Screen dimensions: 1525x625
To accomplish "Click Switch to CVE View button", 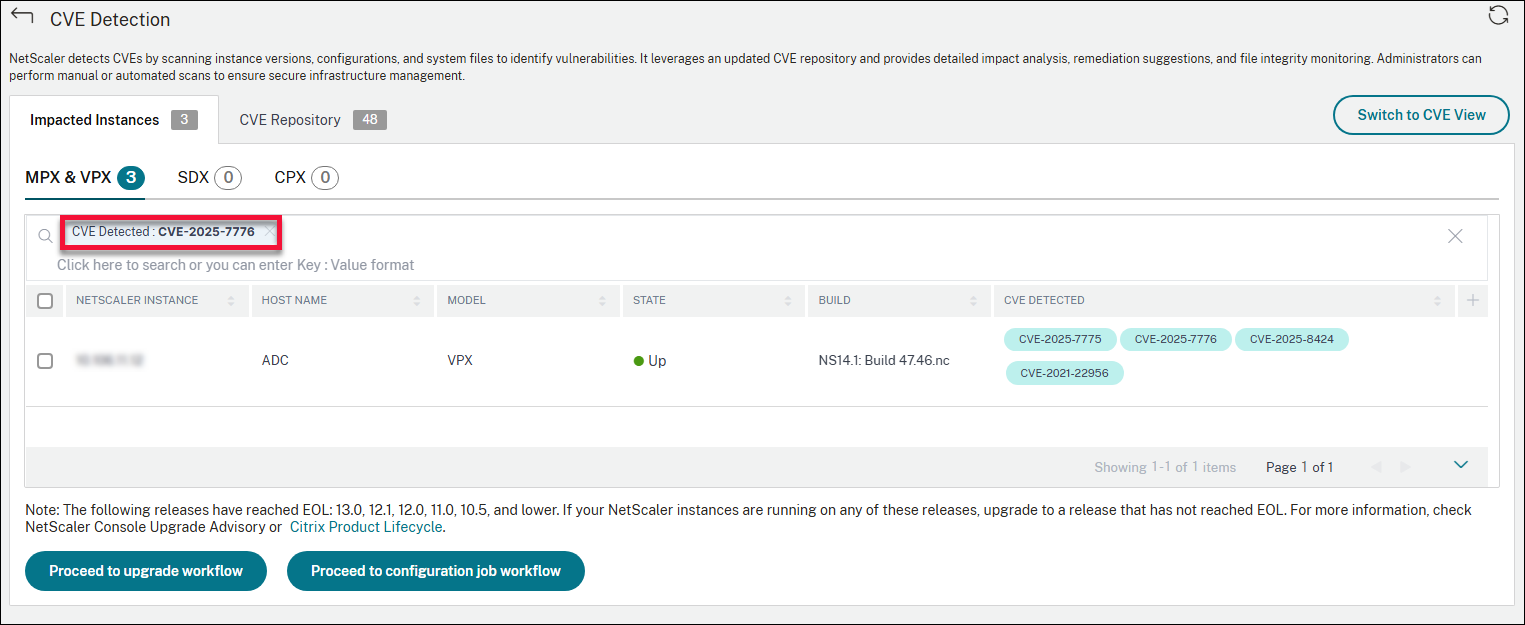I will pyautogui.click(x=1421, y=115).
